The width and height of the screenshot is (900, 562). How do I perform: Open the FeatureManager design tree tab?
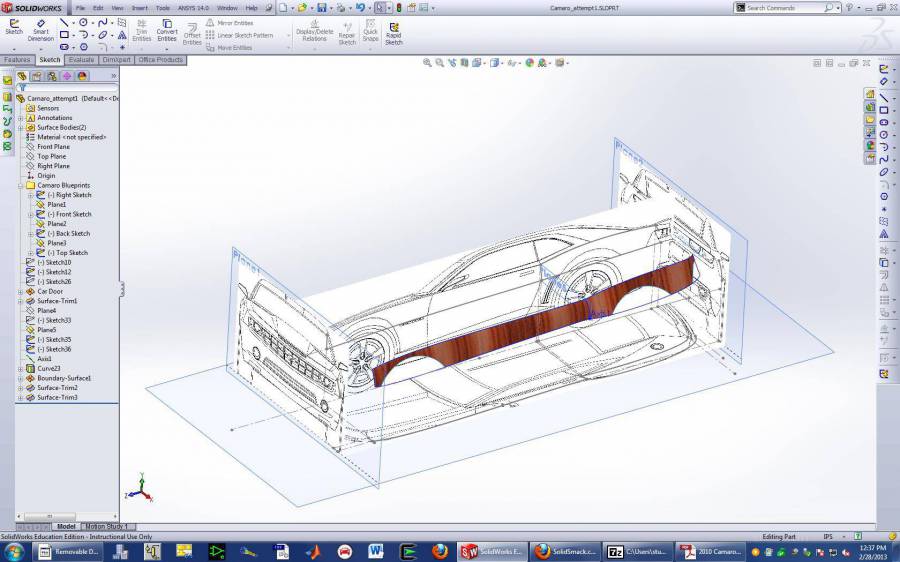coord(22,76)
